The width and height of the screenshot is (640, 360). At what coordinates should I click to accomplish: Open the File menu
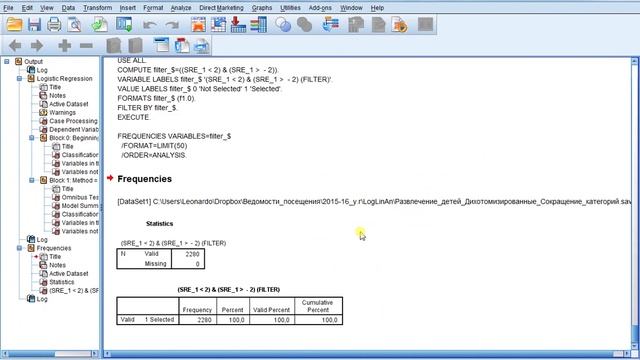(8, 8)
